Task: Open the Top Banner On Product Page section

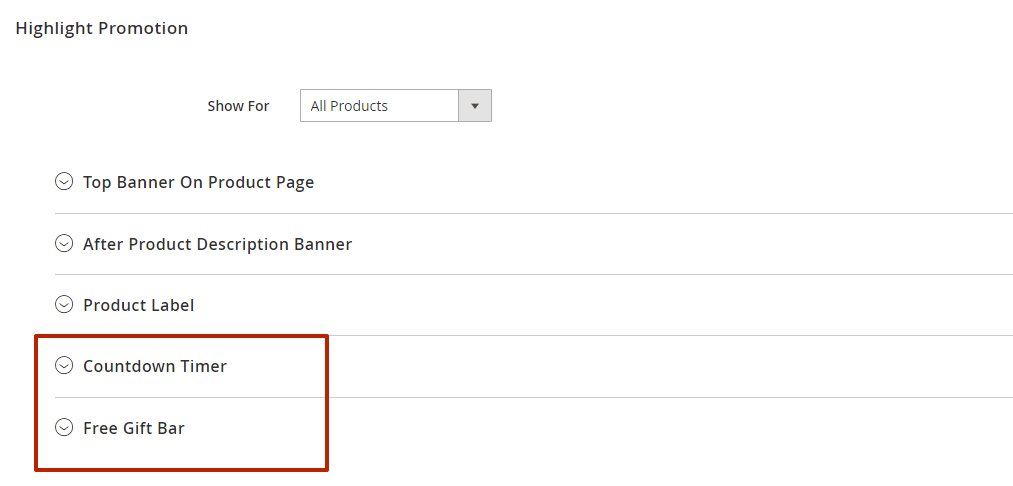Action: click(198, 182)
